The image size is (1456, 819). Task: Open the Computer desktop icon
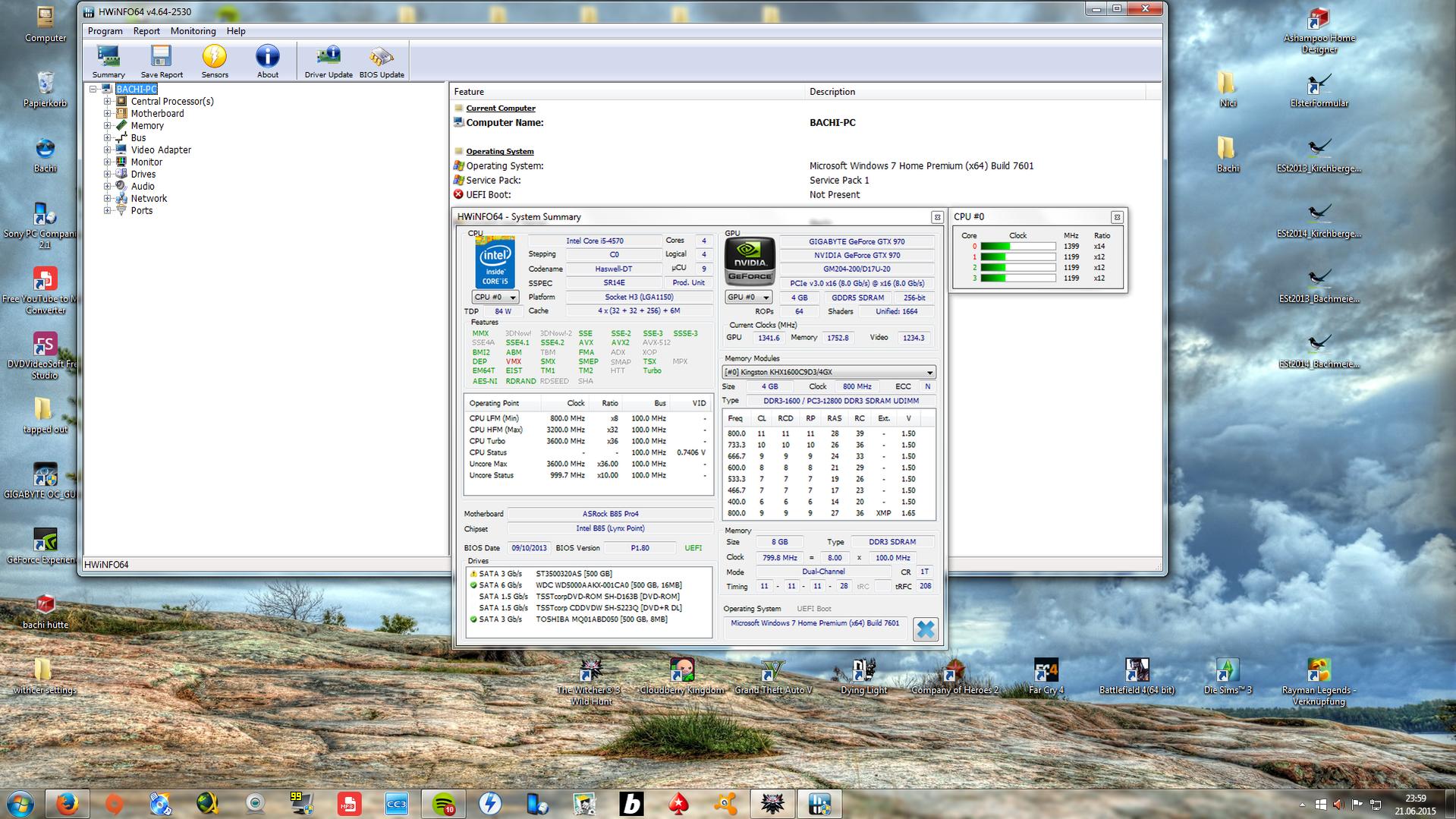(x=46, y=24)
